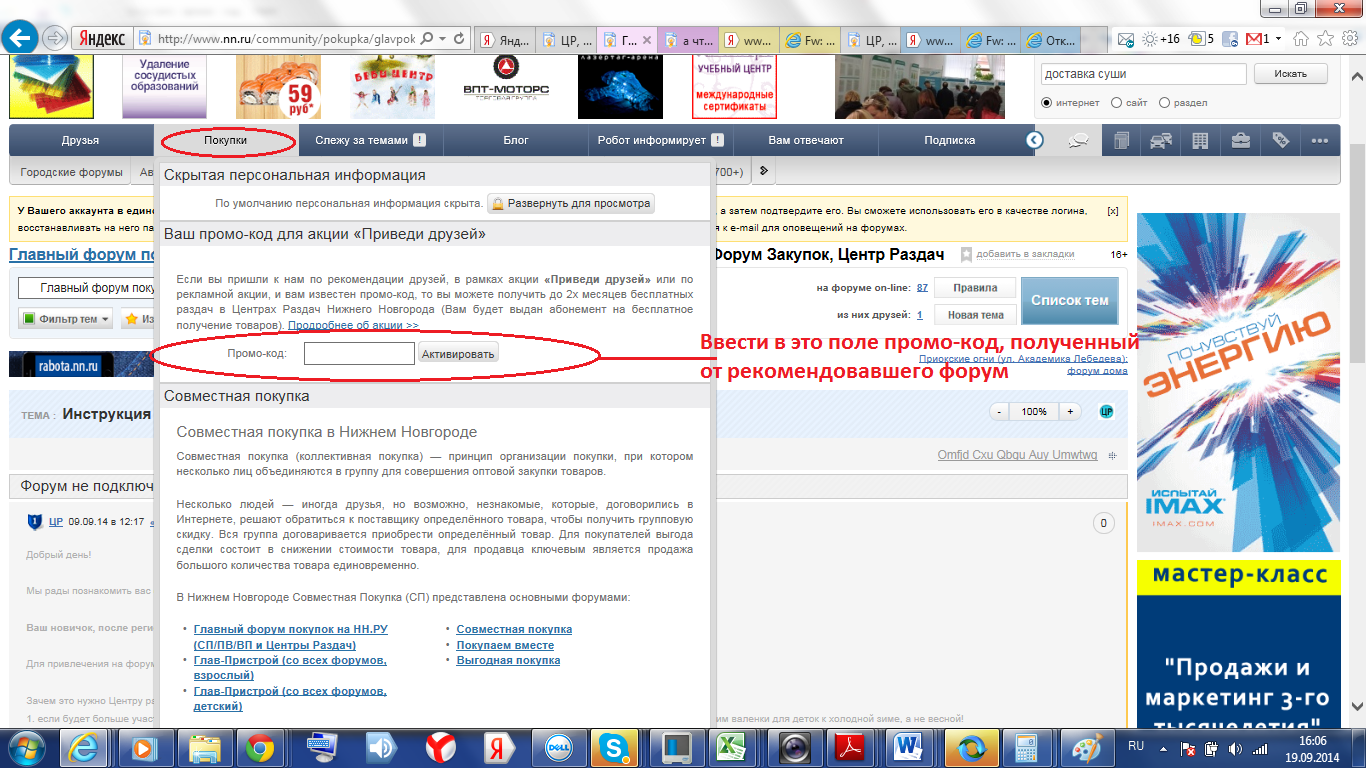Image resolution: width=1366 pixels, height=768 pixels.
Task: Open the "Фильтр тем" dropdown
Action: pyautogui.click(x=66, y=319)
